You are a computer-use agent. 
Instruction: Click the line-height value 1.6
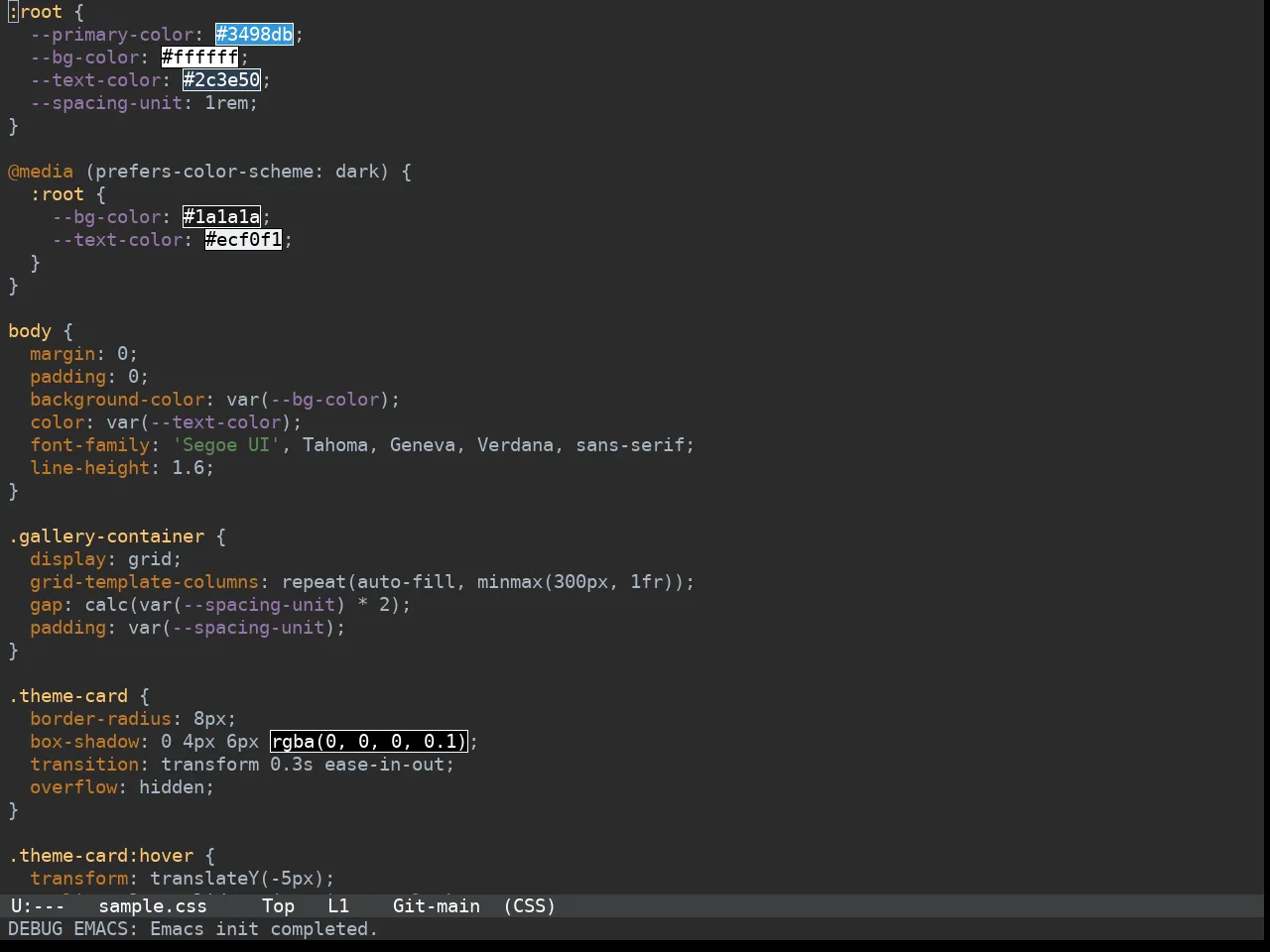(188, 468)
